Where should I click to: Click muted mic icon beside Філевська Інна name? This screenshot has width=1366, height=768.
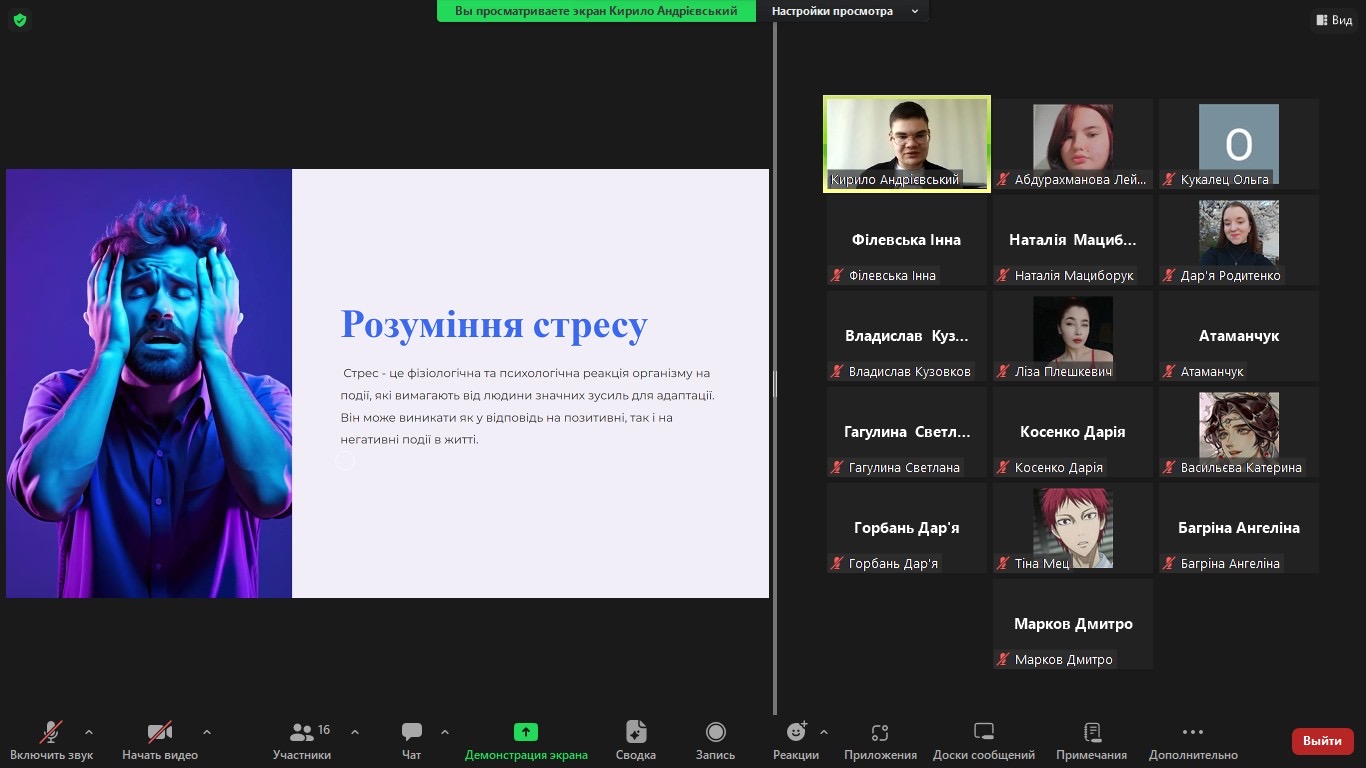(x=837, y=276)
